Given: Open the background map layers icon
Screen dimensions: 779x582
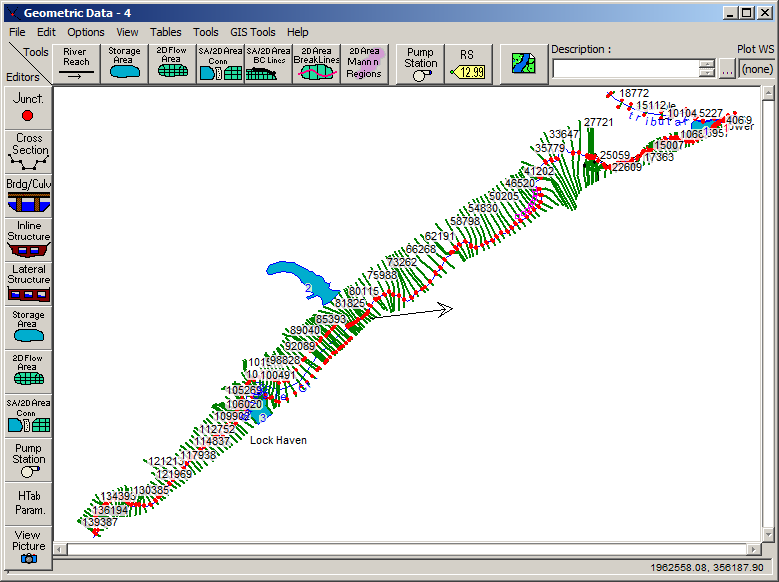Looking at the screenshot, I should (524, 64).
